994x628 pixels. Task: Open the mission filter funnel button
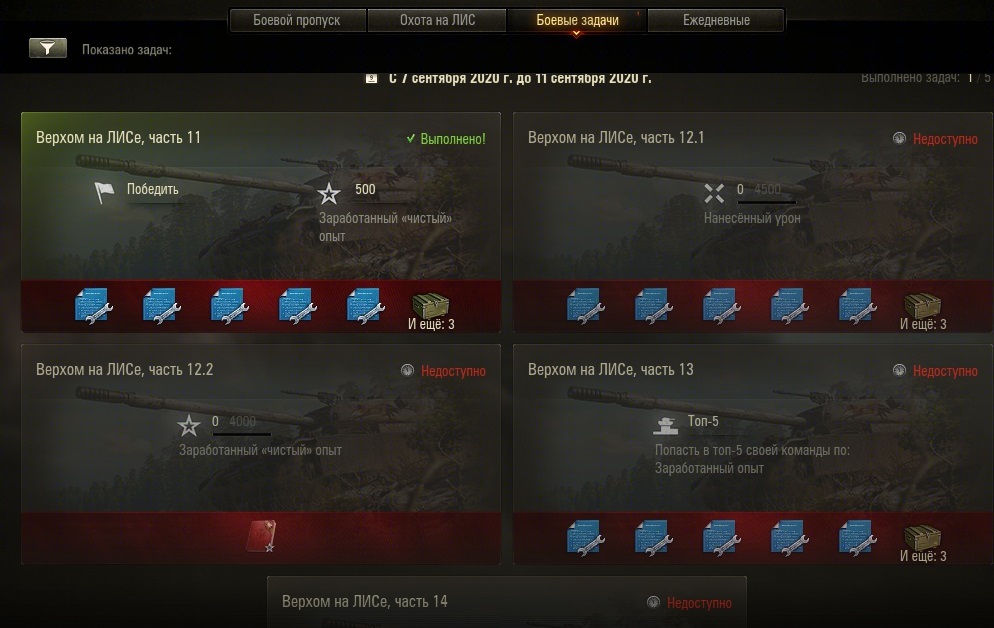coord(48,48)
